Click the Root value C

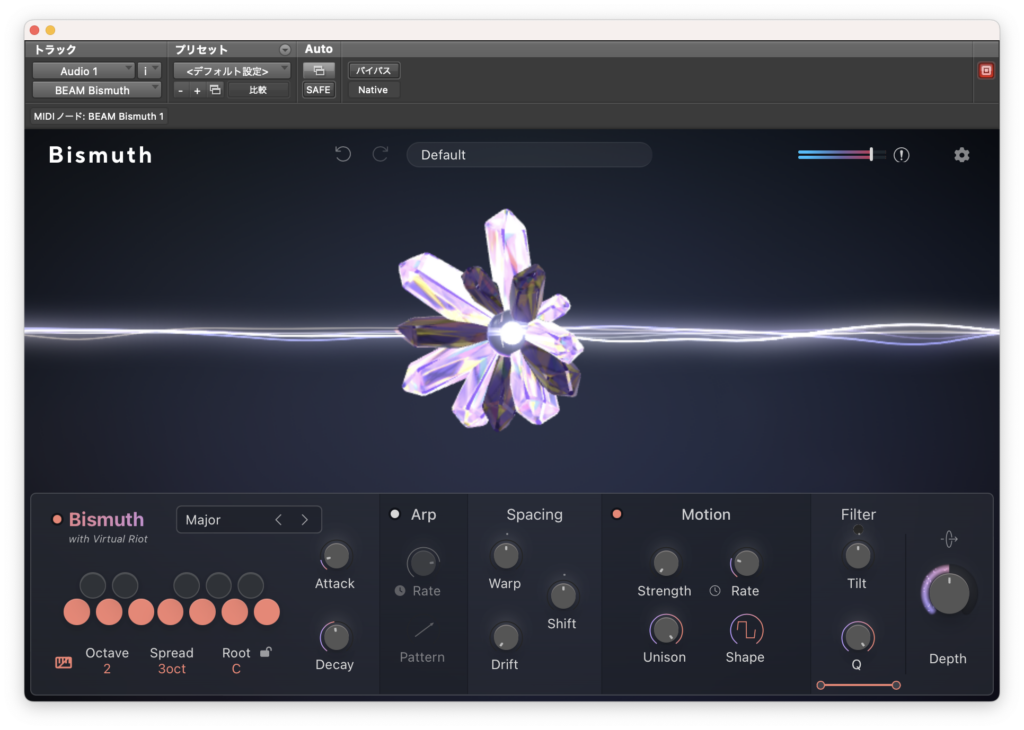tap(236, 669)
